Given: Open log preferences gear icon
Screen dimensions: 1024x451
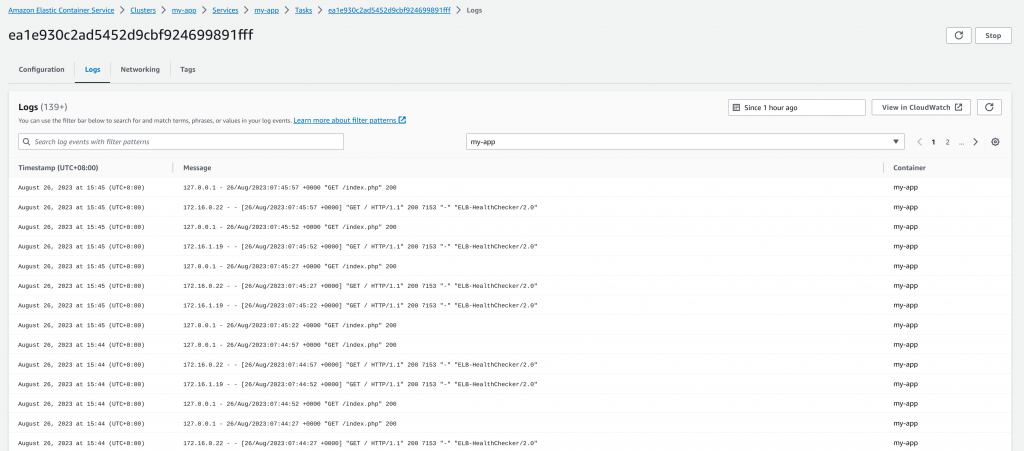Looking at the screenshot, I should [995, 142].
